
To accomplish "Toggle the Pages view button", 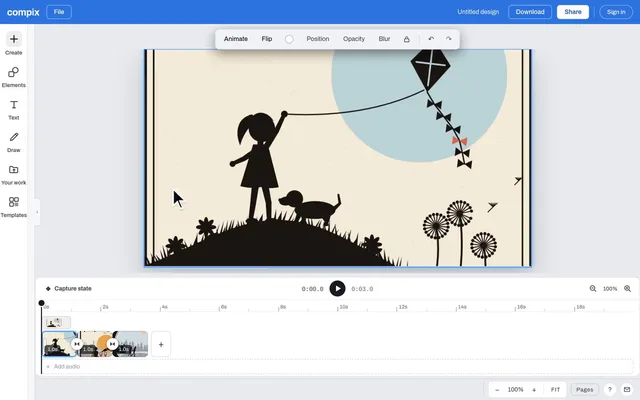I will coord(584,390).
